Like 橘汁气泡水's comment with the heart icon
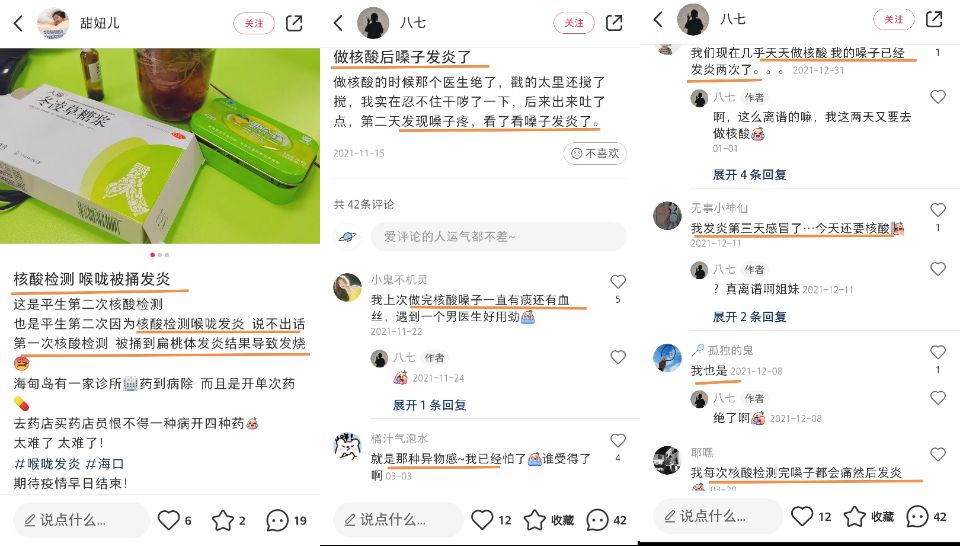The height and width of the screenshot is (546, 960). [x=618, y=440]
